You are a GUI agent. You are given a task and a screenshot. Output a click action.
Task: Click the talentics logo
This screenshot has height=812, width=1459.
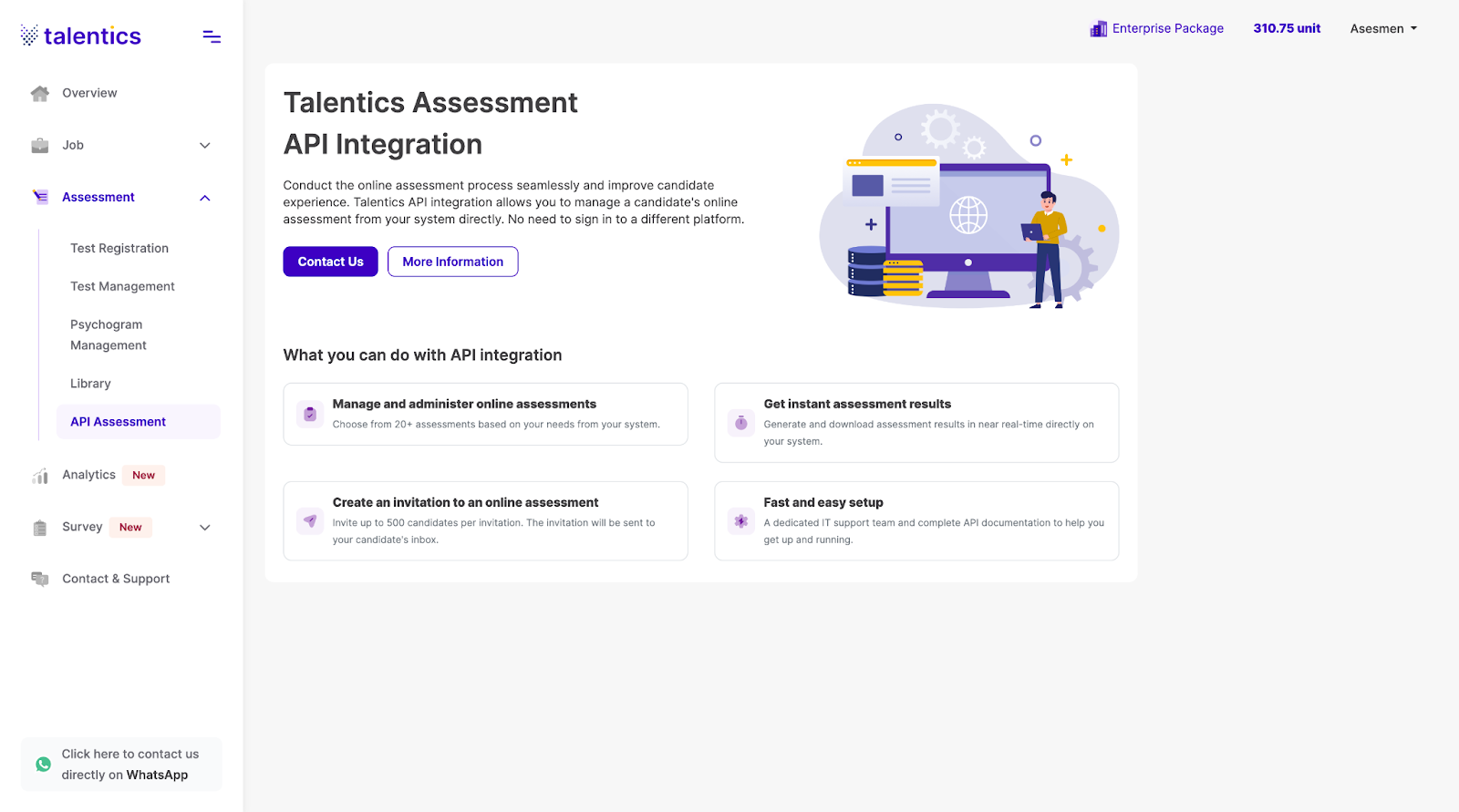tap(81, 36)
